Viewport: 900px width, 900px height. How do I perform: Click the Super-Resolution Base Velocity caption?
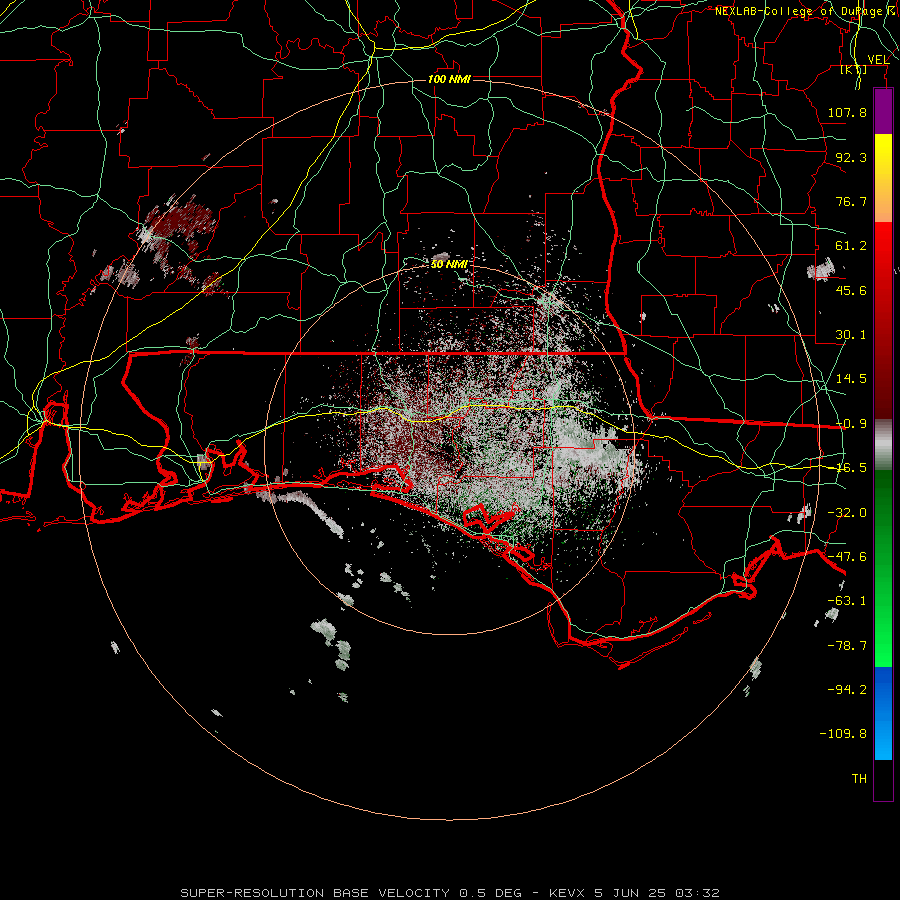[x=450, y=893]
